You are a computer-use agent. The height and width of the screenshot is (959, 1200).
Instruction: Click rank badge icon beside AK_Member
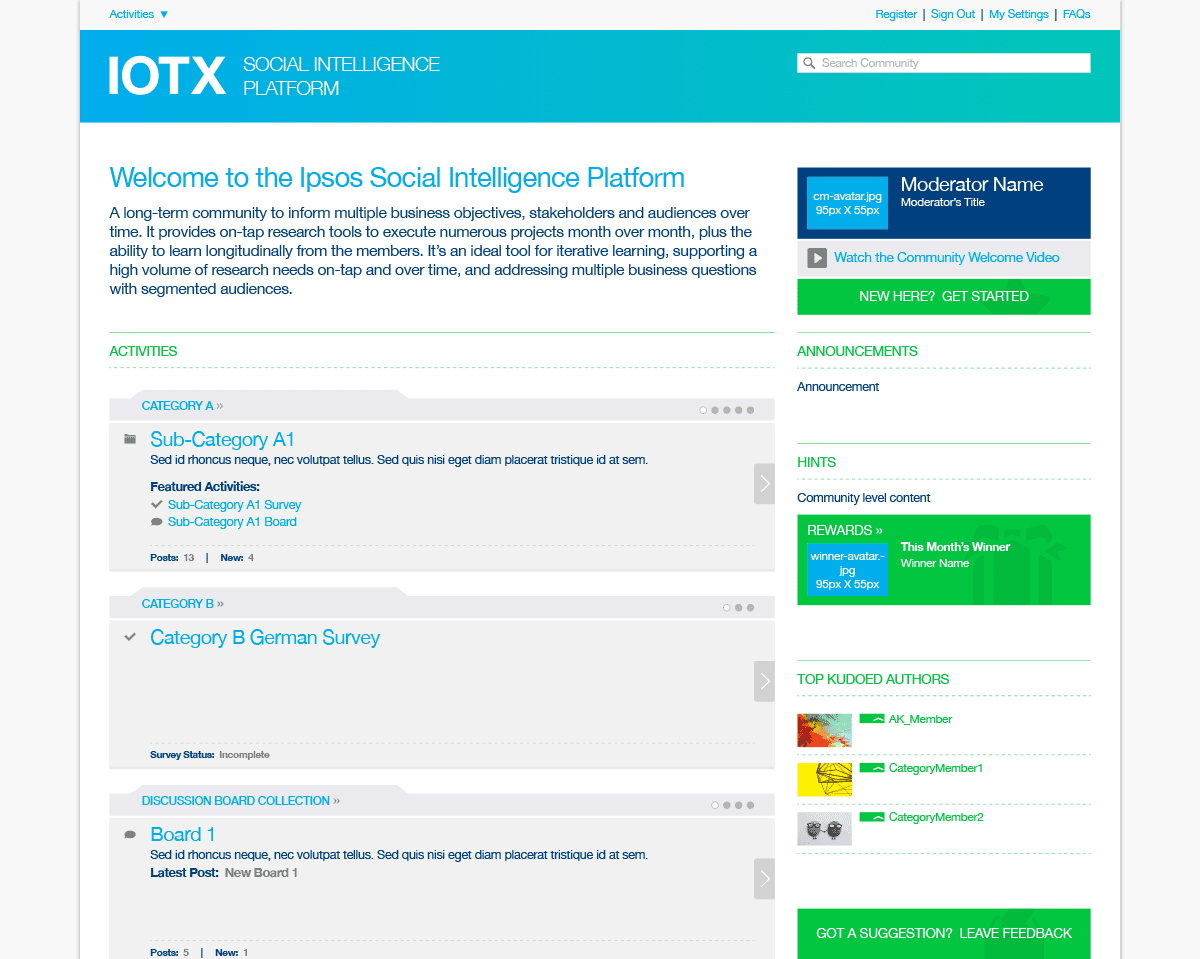pyautogui.click(x=872, y=718)
